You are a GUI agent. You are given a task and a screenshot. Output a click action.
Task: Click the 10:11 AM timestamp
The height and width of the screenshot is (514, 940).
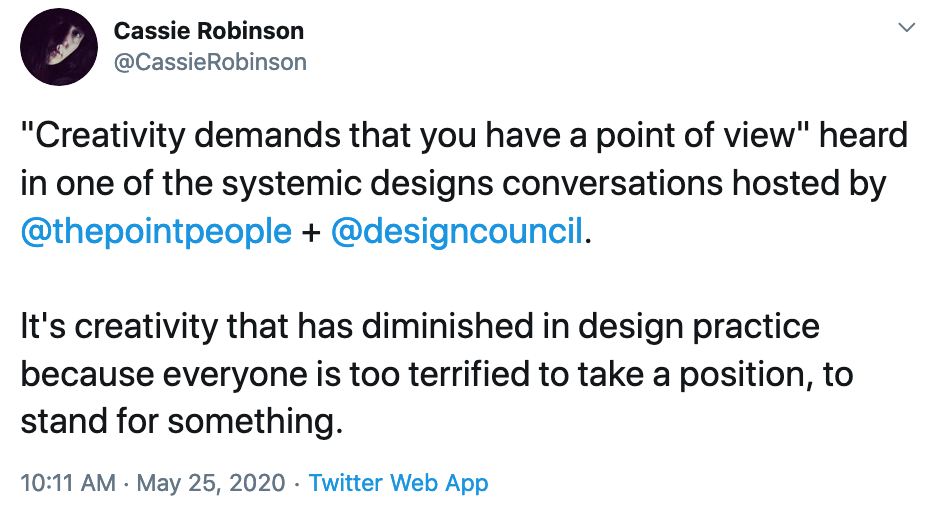click(67, 483)
